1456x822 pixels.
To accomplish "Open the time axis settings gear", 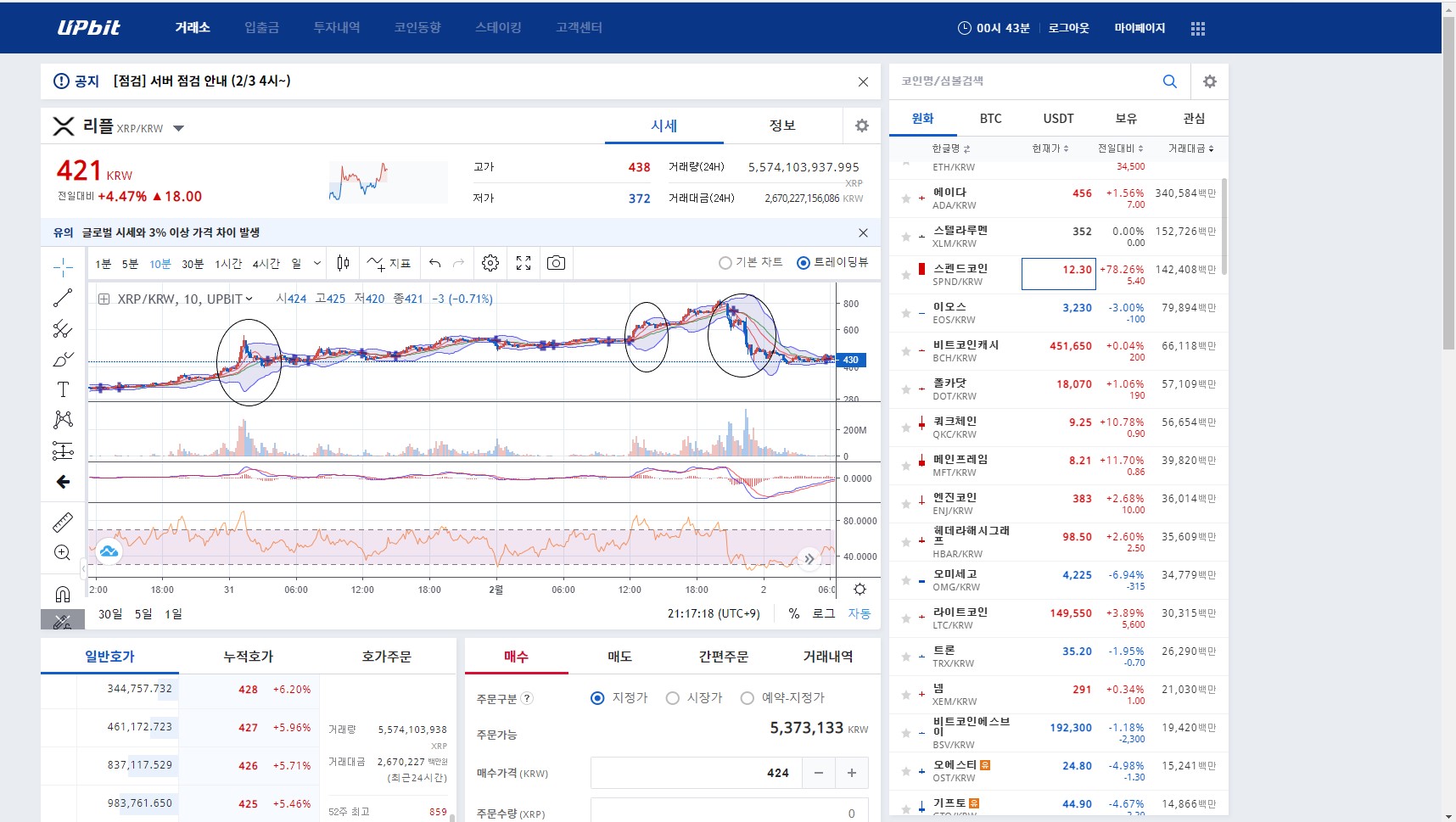I will tap(860, 590).
